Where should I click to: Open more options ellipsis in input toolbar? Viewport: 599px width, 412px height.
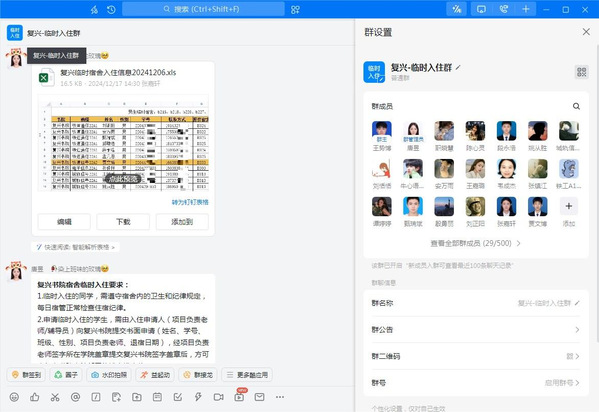(280, 397)
